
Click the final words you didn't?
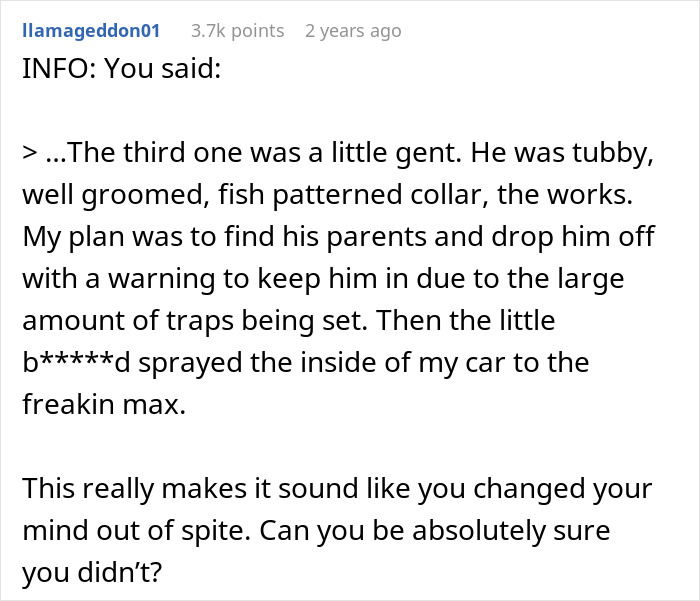[x=92, y=572]
